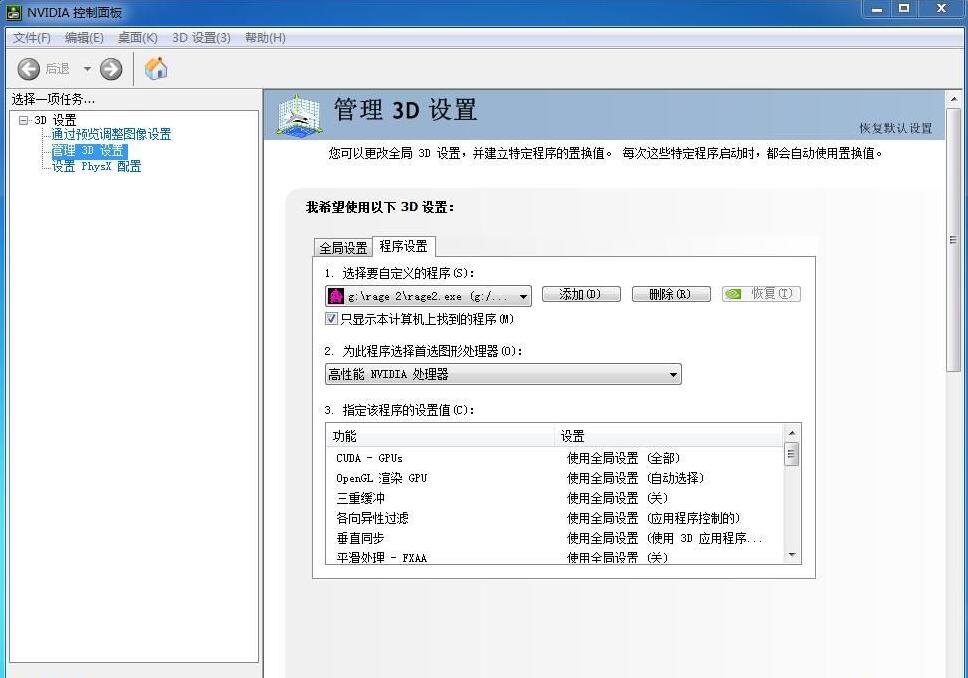The width and height of the screenshot is (968, 678).
Task: Click the 3D settings header illustration icon
Action: coord(299,115)
